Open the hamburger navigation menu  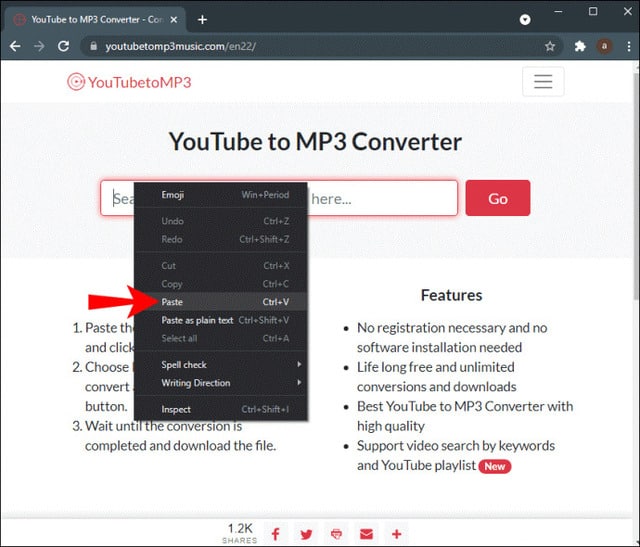click(543, 82)
